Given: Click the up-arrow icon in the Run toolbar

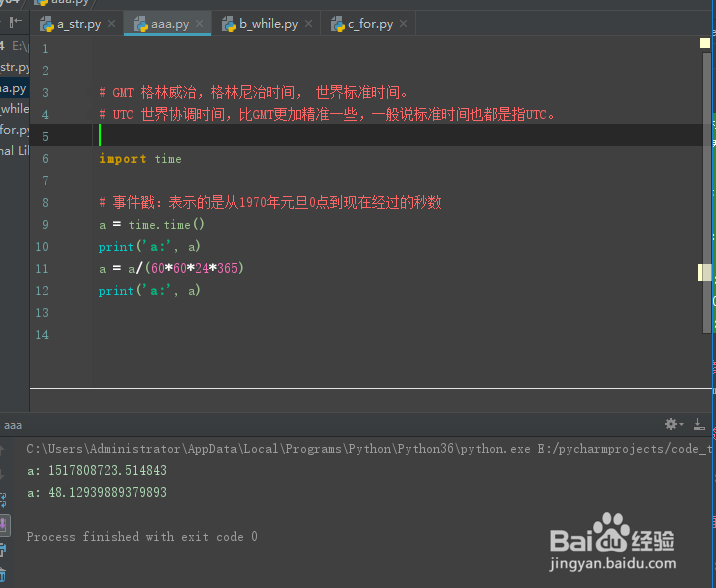Looking at the screenshot, I should tap(2, 450).
